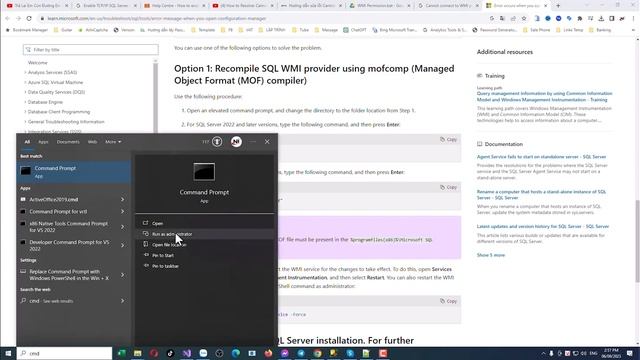Open the Template bookmarks folder

tap(203, 30)
